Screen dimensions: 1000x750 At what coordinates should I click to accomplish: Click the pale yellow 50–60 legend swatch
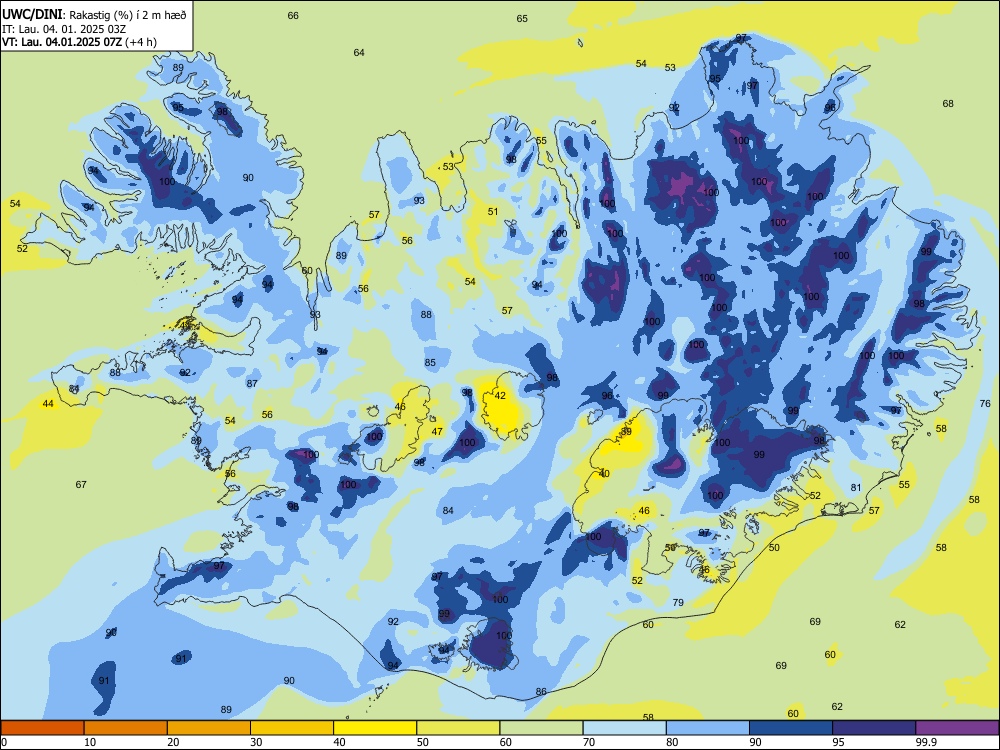pyautogui.click(x=458, y=728)
